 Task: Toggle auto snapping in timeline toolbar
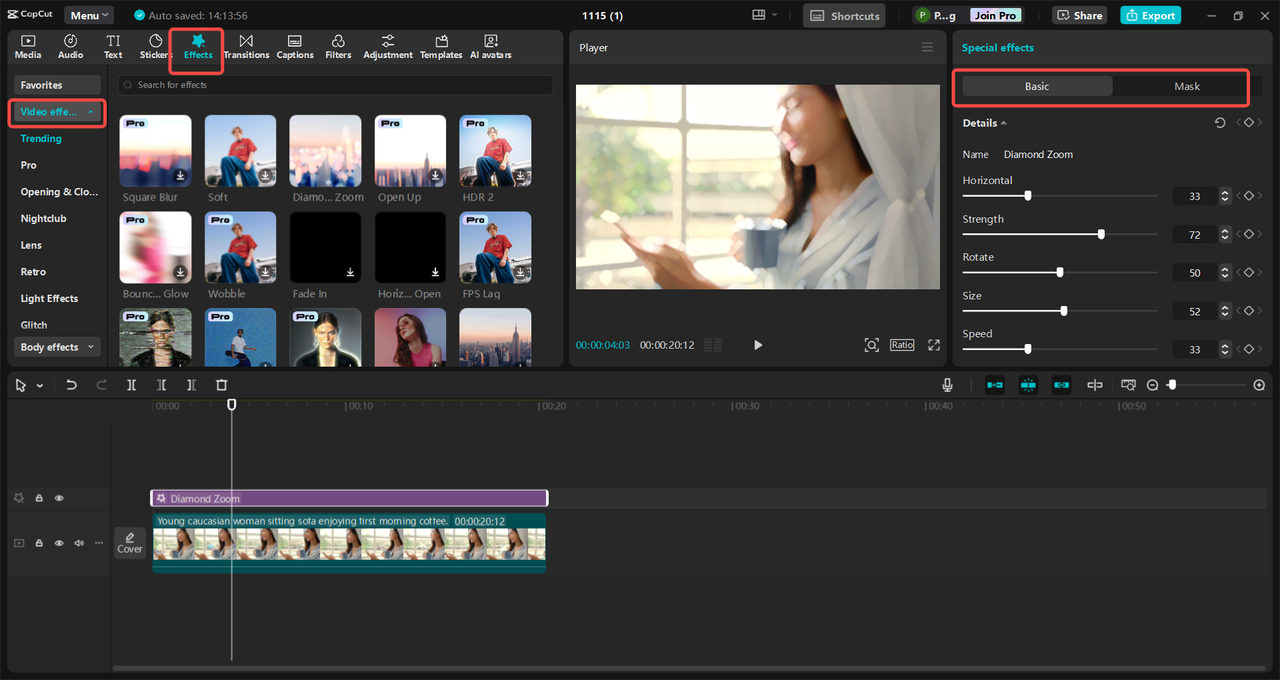[1028, 385]
